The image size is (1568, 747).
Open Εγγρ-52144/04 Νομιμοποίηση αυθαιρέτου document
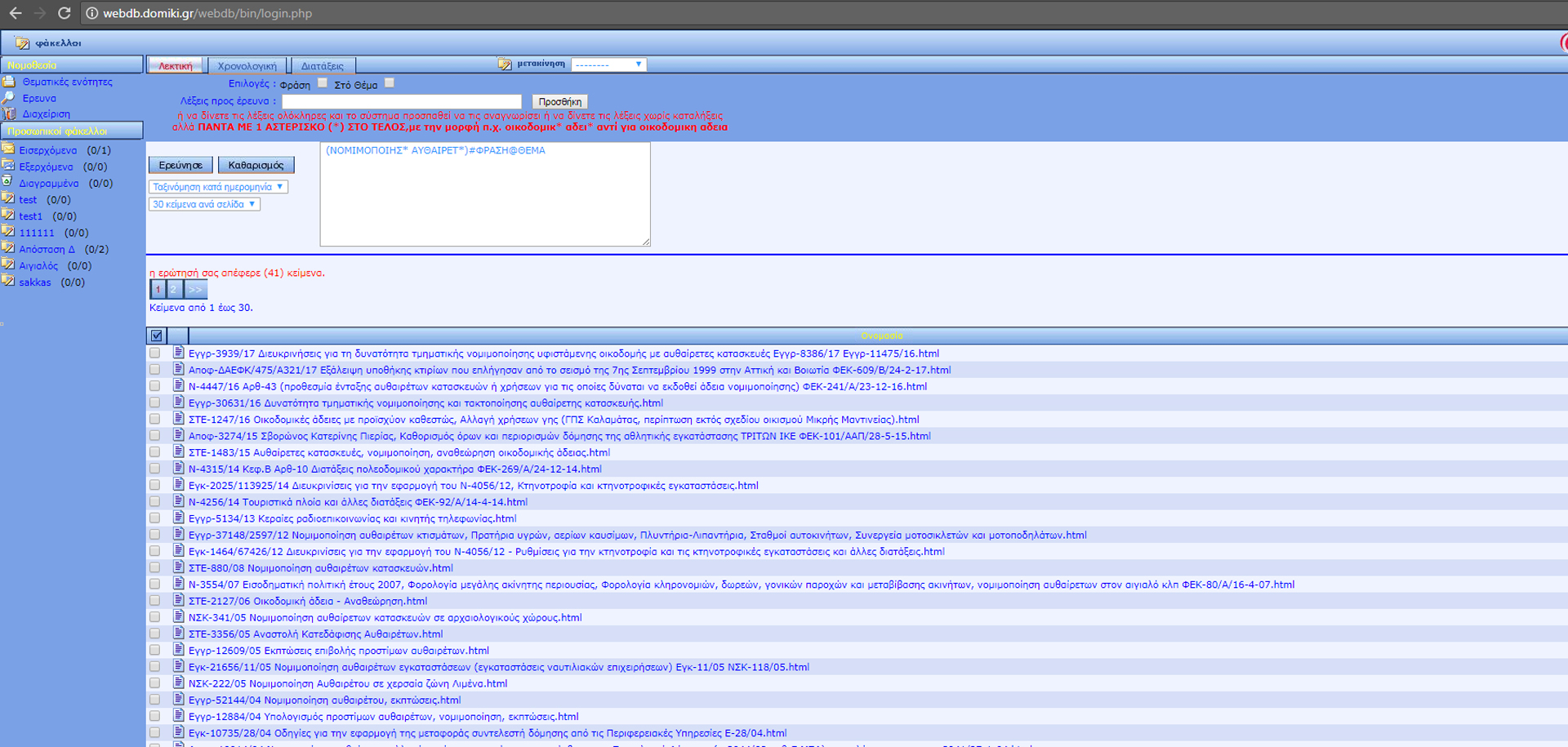point(324,700)
